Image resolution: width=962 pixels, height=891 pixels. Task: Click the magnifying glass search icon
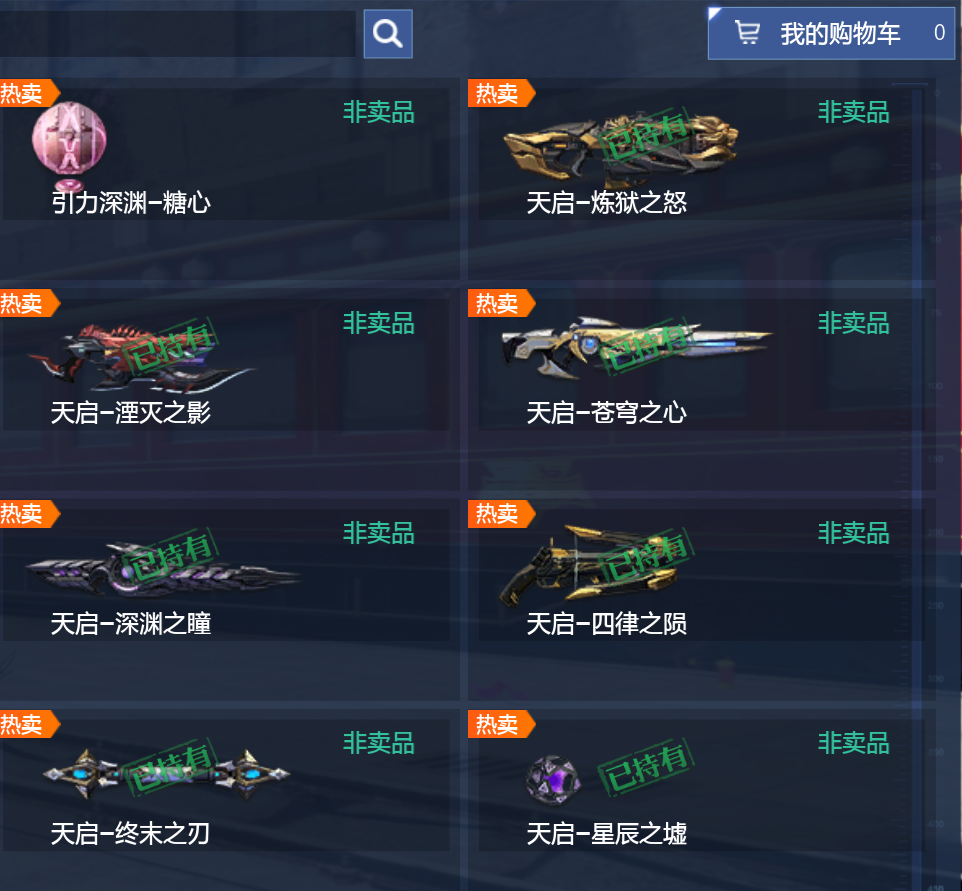coord(388,34)
